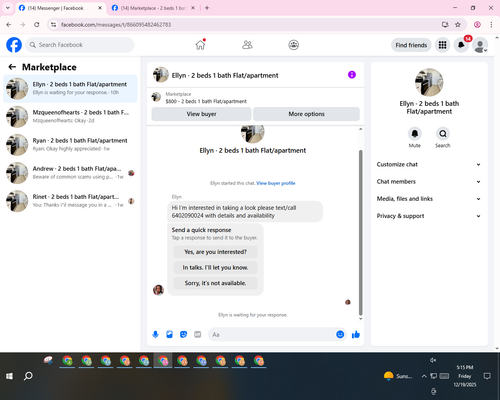Image resolution: width=500 pixels, height=400 pixels.
Task: Open Ryan conversation in the list
Action: click(70, 145)
